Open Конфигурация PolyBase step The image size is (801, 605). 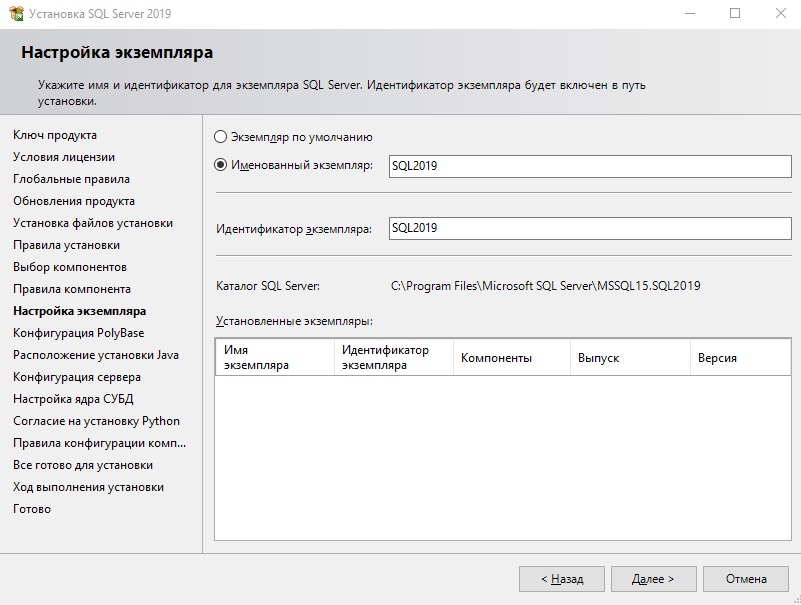coord(79,333)
